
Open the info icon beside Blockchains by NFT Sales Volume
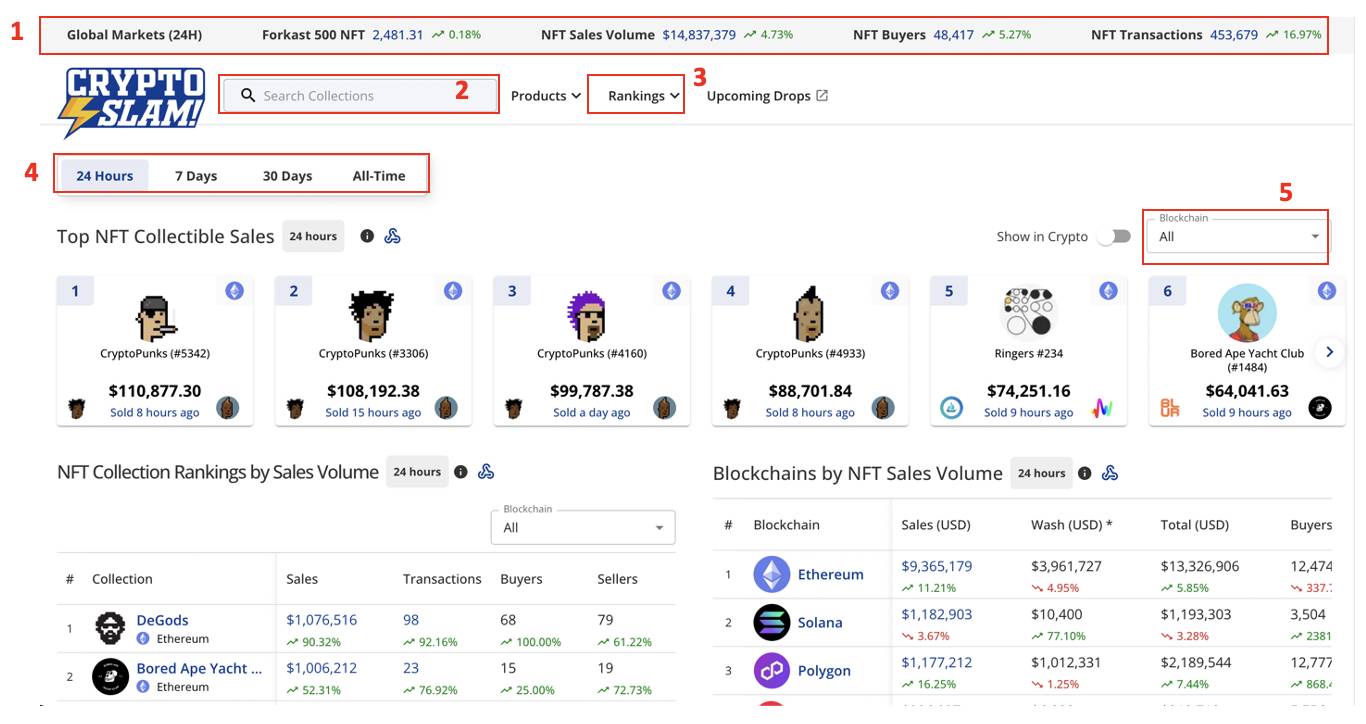[1085, 473]
